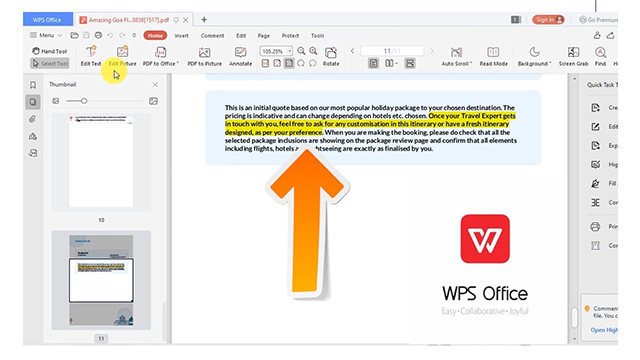Open the WPS Office home tab
This screenshot has height=360, width=640.
pyautogui.click(x=48, y=20)
